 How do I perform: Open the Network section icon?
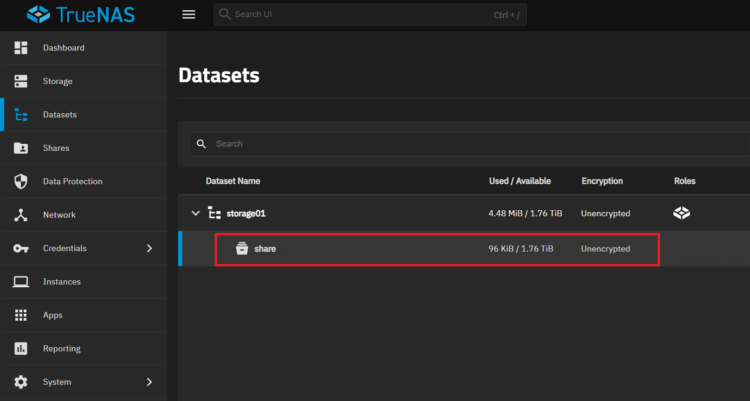click(x=21, y=215)
